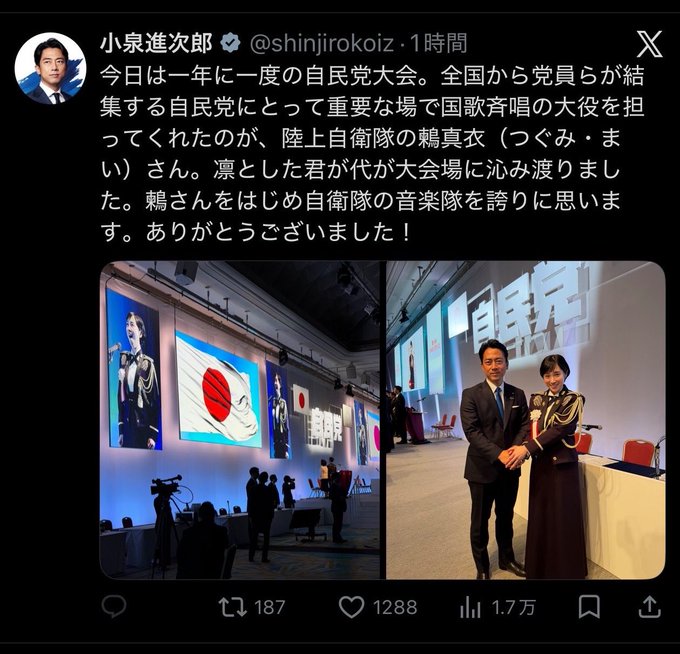Open the @shinjirokoiz handle link

coord(322,44)
